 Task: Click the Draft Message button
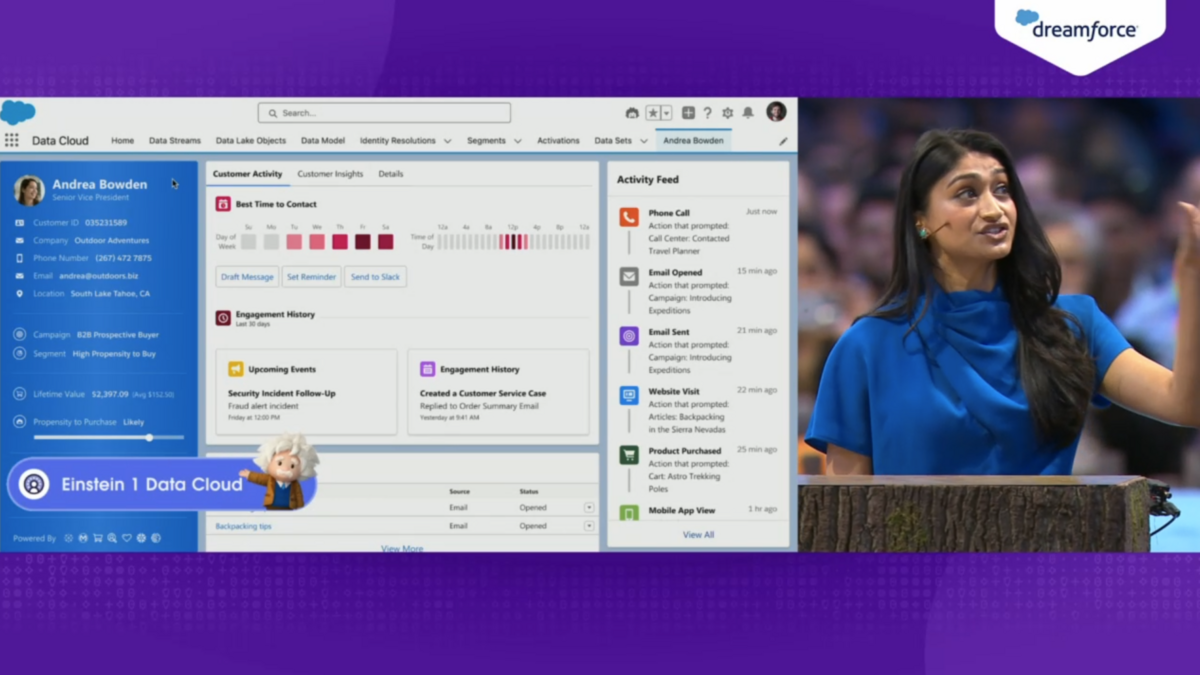[x=247, y=277]
